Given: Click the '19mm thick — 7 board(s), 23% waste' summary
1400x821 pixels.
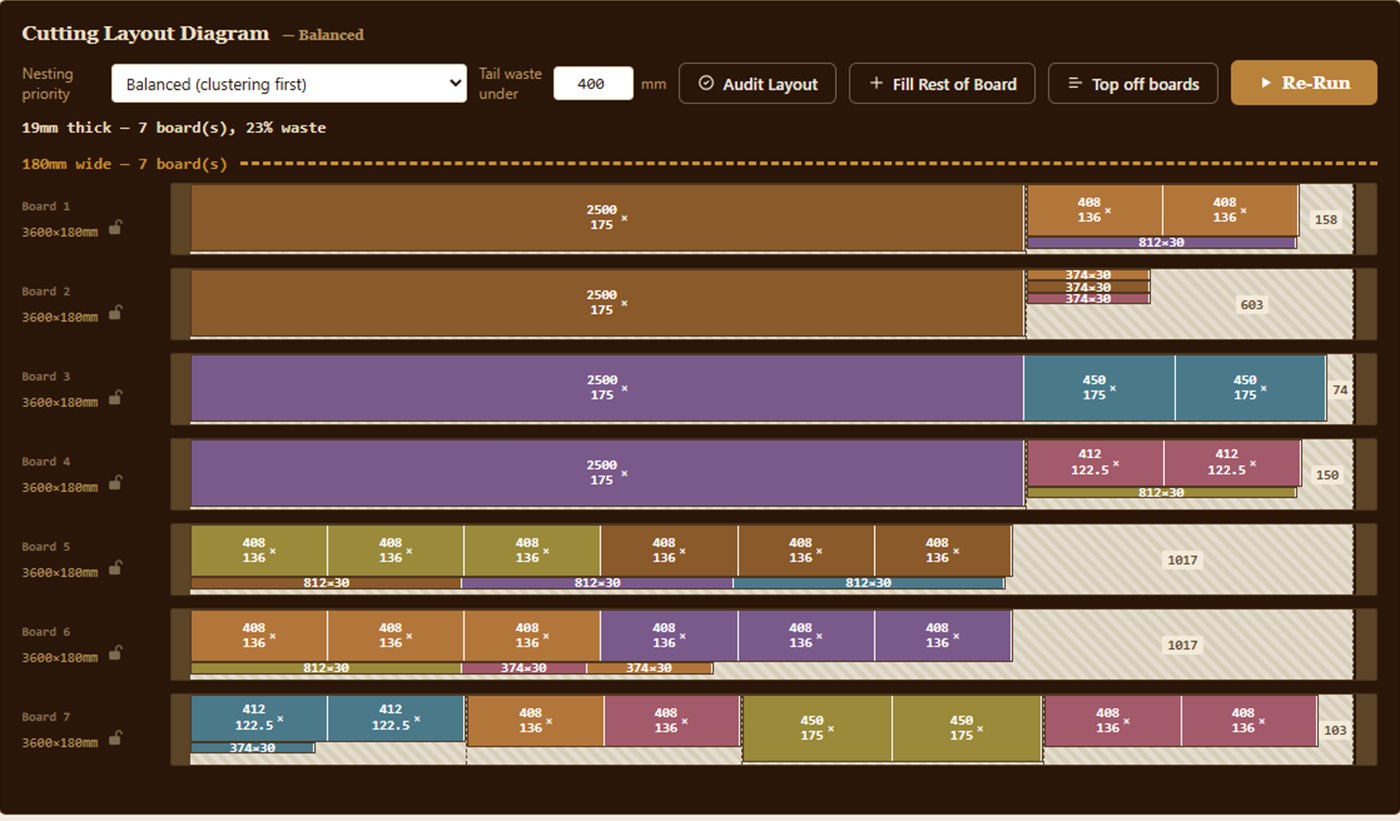Looking at the screenshot, I should click(x=174, y=128).
